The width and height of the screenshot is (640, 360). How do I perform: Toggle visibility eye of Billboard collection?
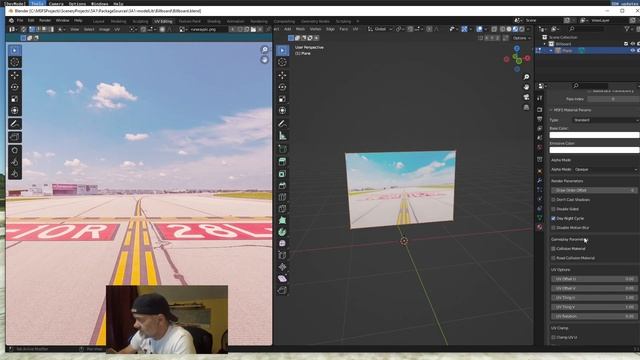(x=633, y=44)
